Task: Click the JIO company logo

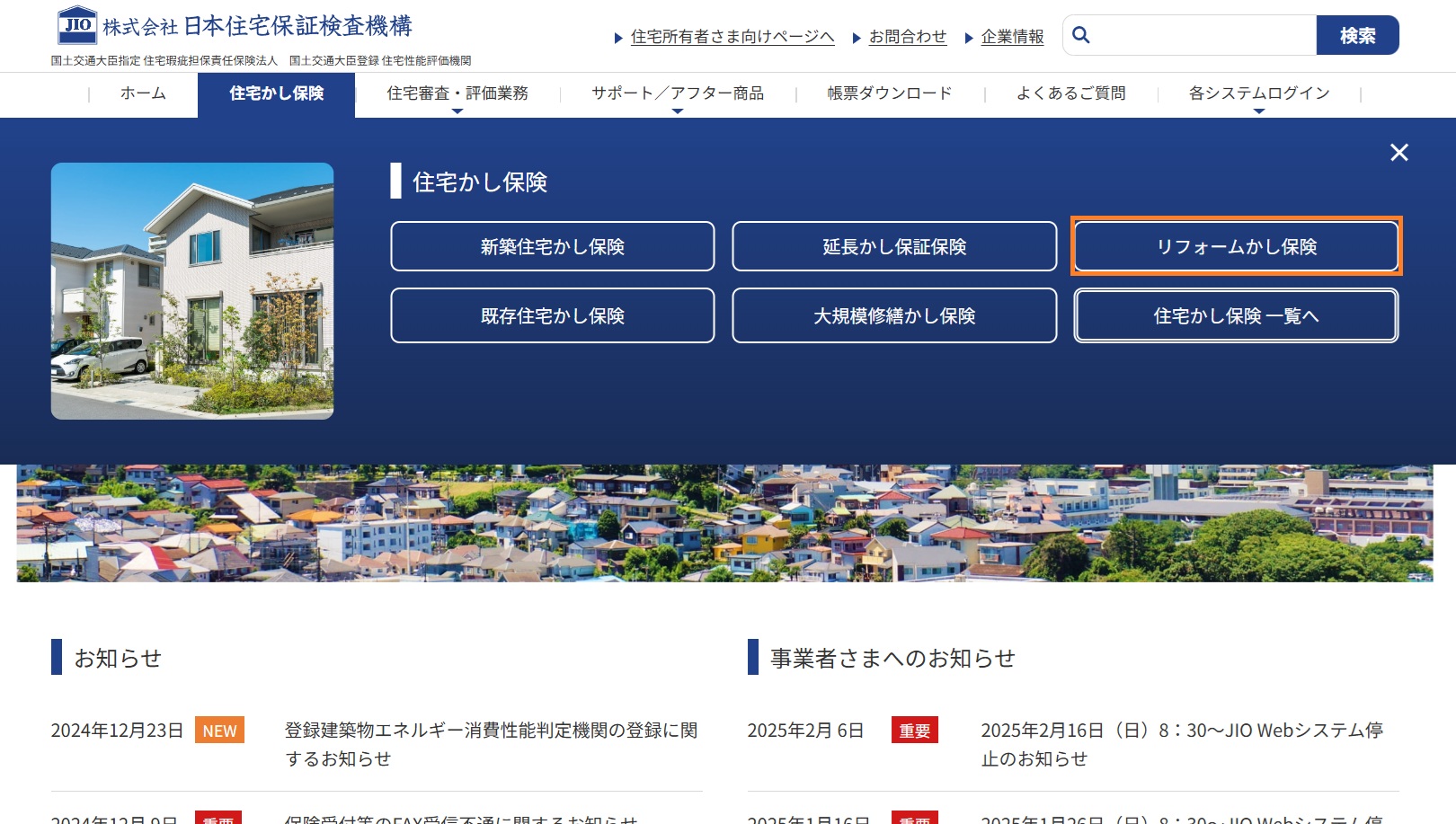Action: 77,25
